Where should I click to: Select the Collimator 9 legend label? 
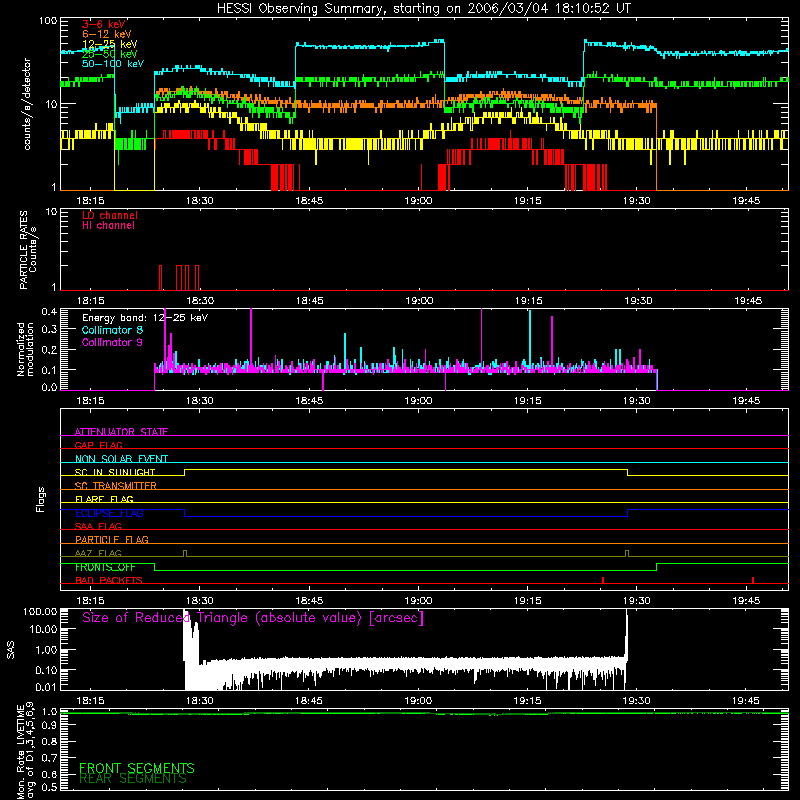(112, 342)
